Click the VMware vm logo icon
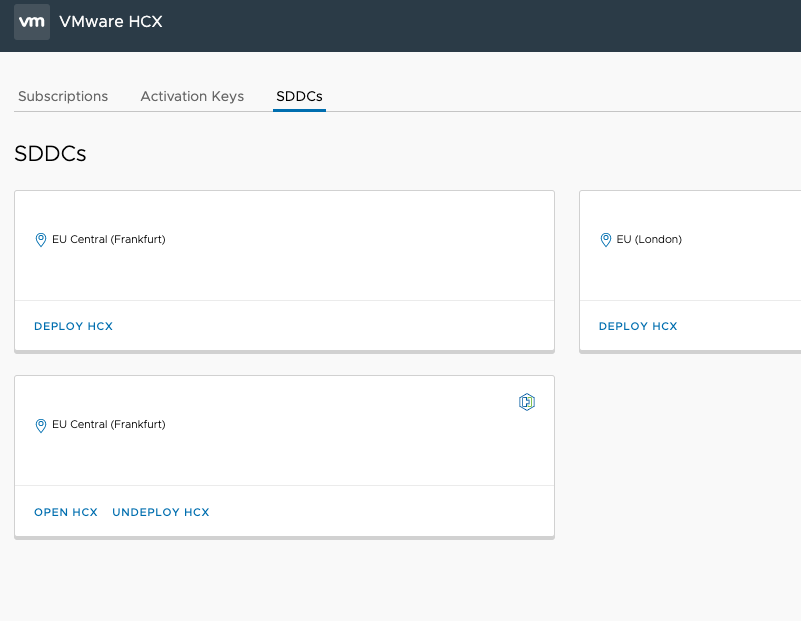Screen dimensions: 801x621 32,22
